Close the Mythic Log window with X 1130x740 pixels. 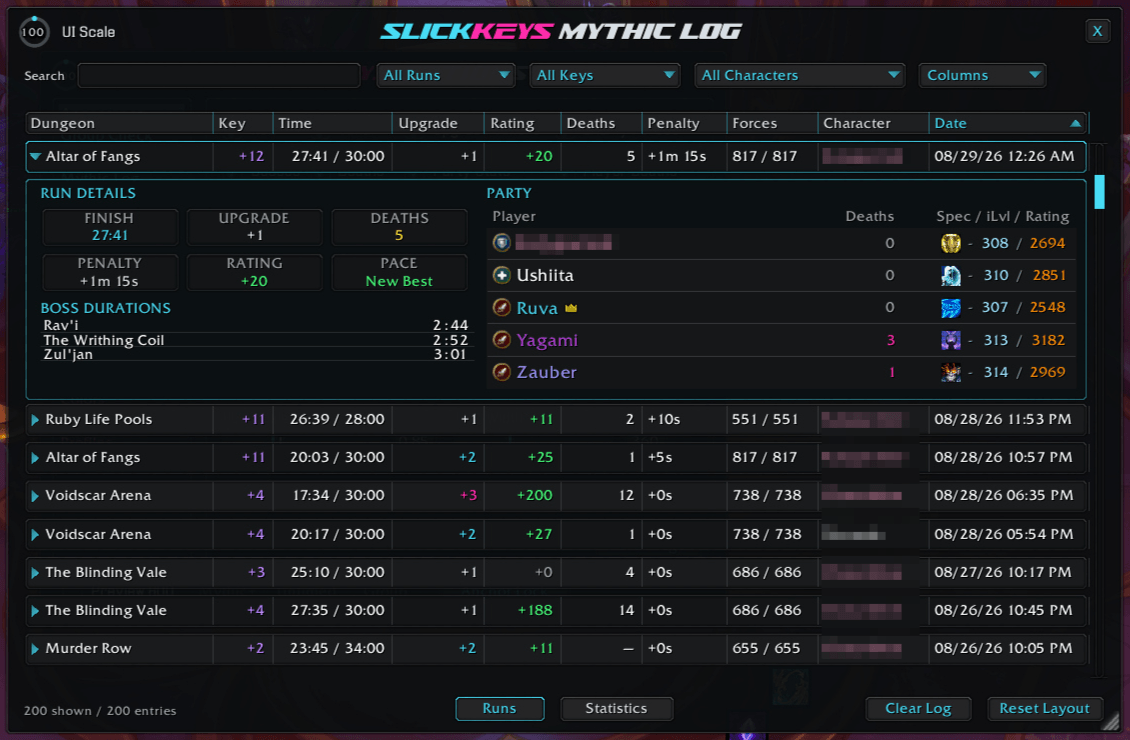coord(1097,31)
